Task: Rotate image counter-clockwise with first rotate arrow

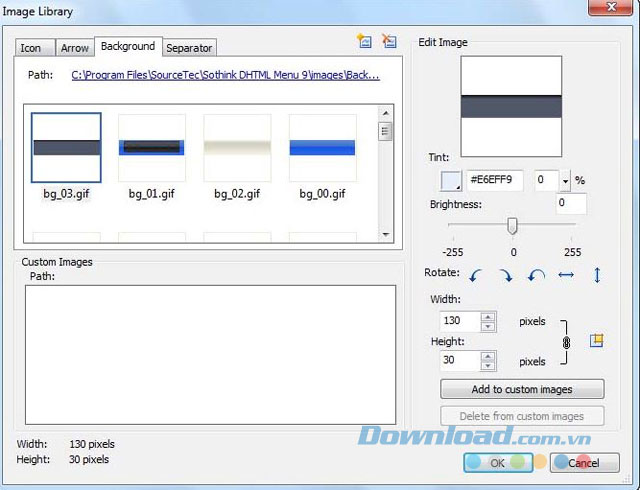Action: pos(476,275)
